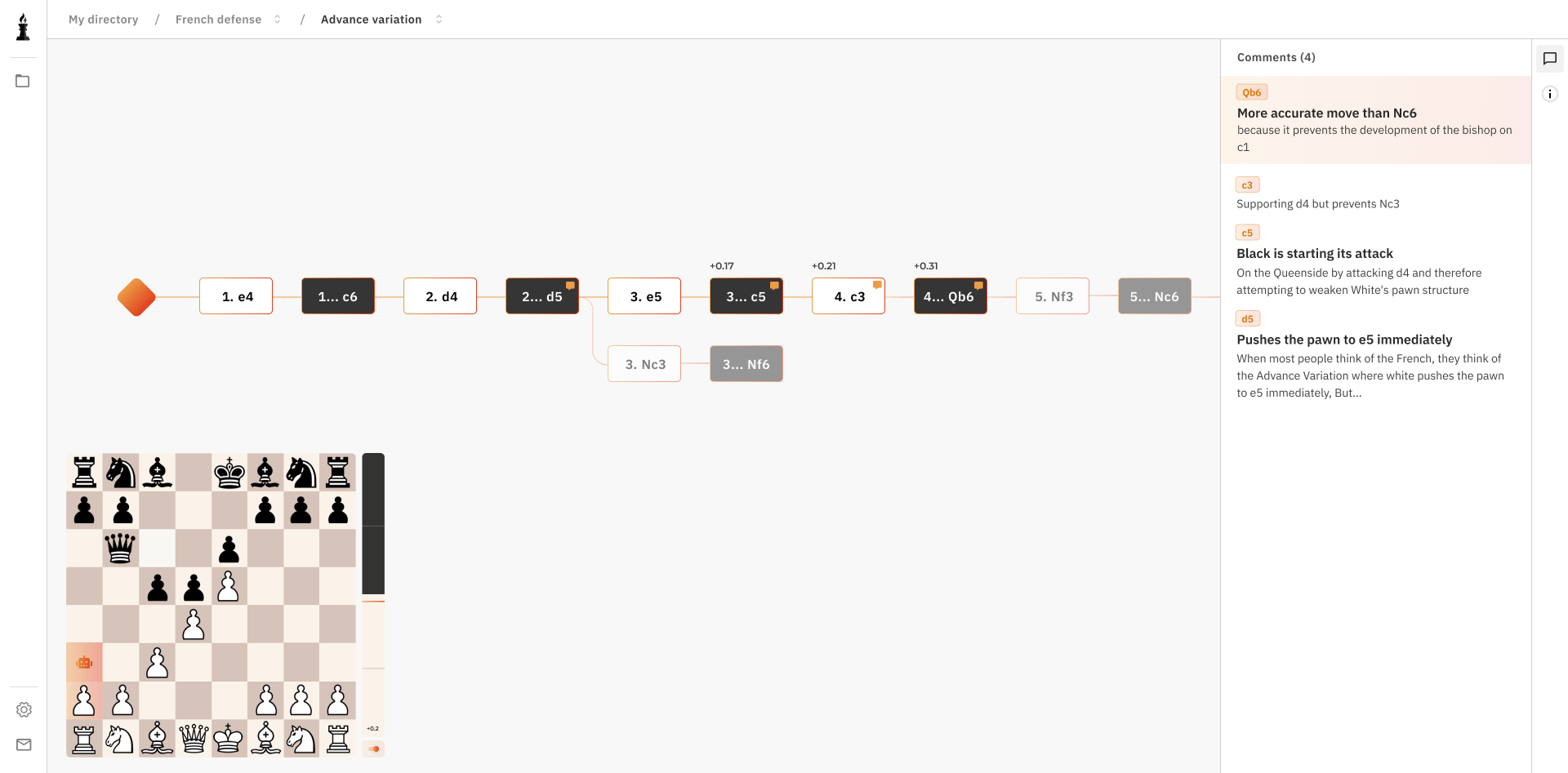The height and width of the screenshot is (773, 1568).
Task: Expand the French defense breadcrumb dropdown
Action: (278, 20)
